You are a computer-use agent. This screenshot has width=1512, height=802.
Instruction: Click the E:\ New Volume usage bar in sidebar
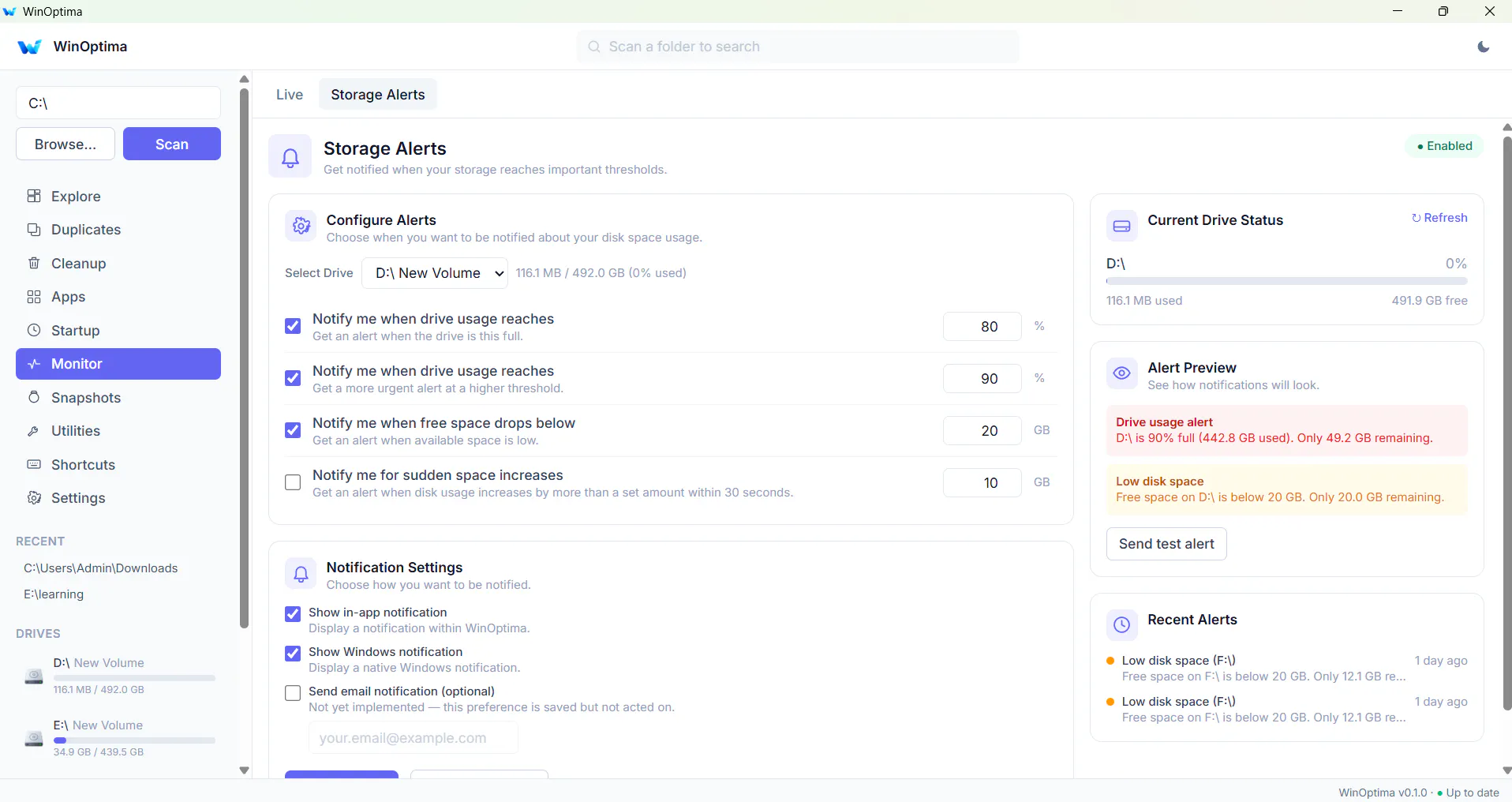[134, 740]
